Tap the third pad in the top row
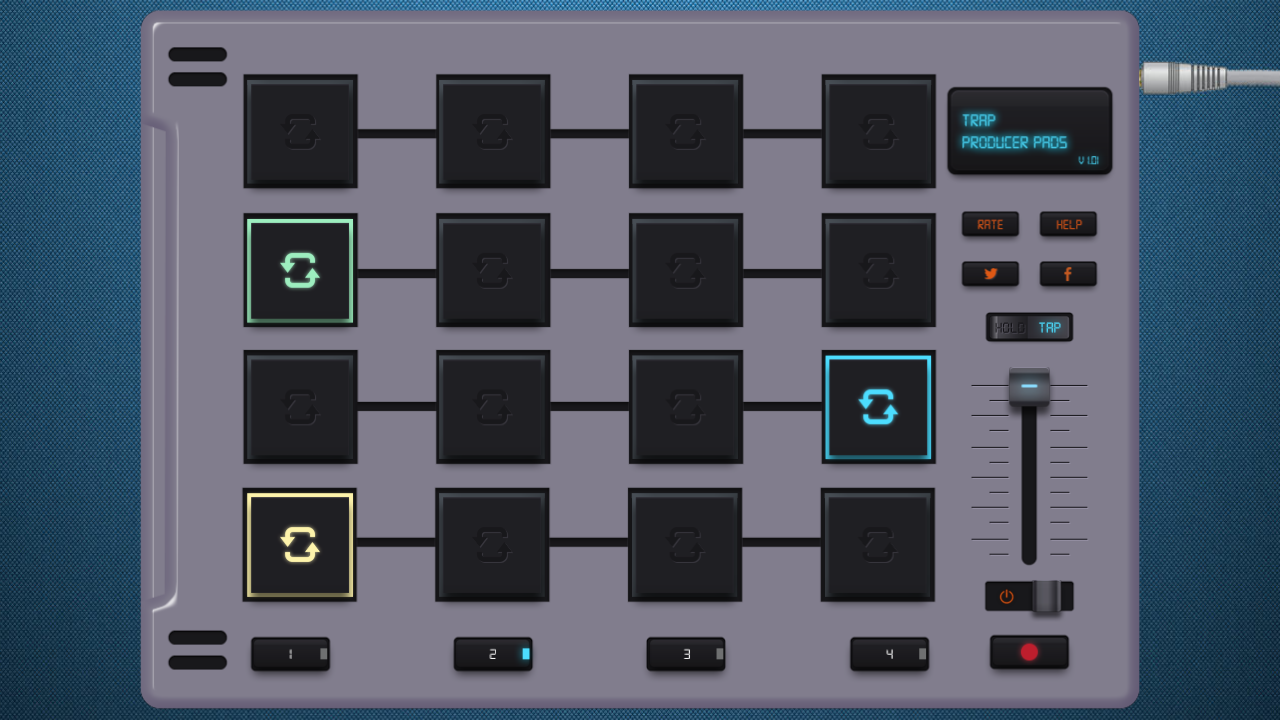The height and width of the screenshot is (720, 1280). coord(686,131)
